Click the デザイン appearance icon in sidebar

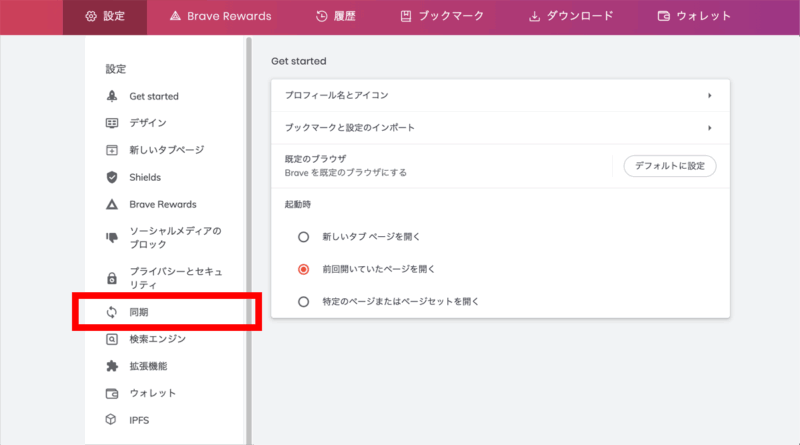point(112,123)
